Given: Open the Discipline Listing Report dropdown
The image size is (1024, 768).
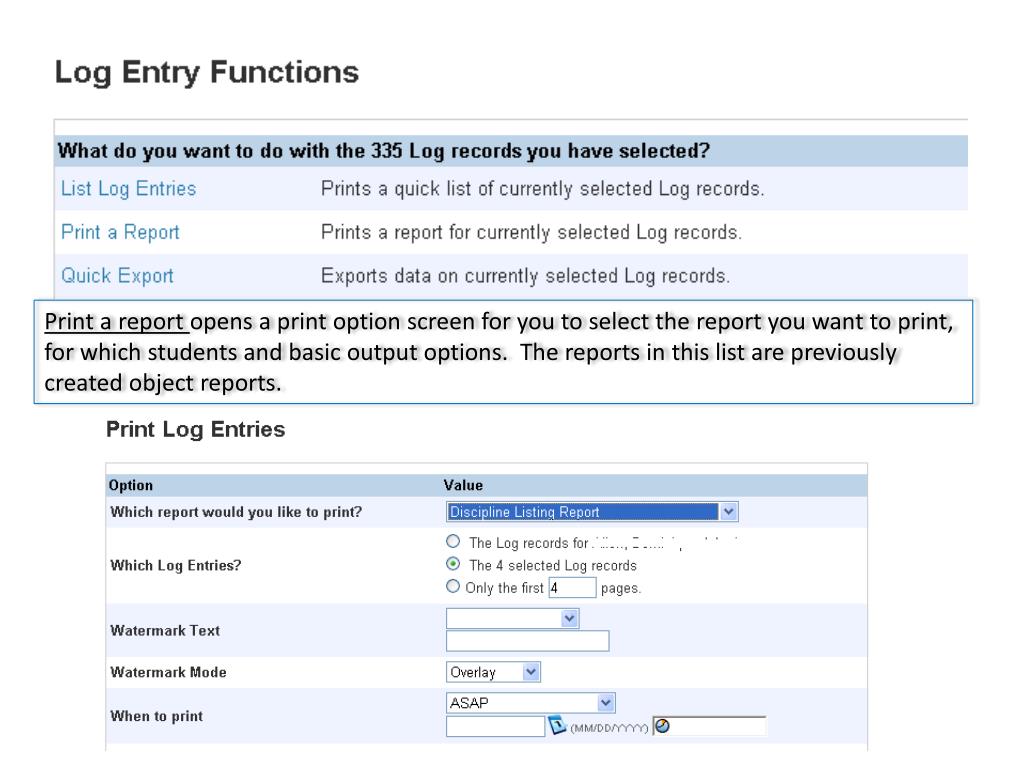Looking at the screenshot, I should click(595, 512).
